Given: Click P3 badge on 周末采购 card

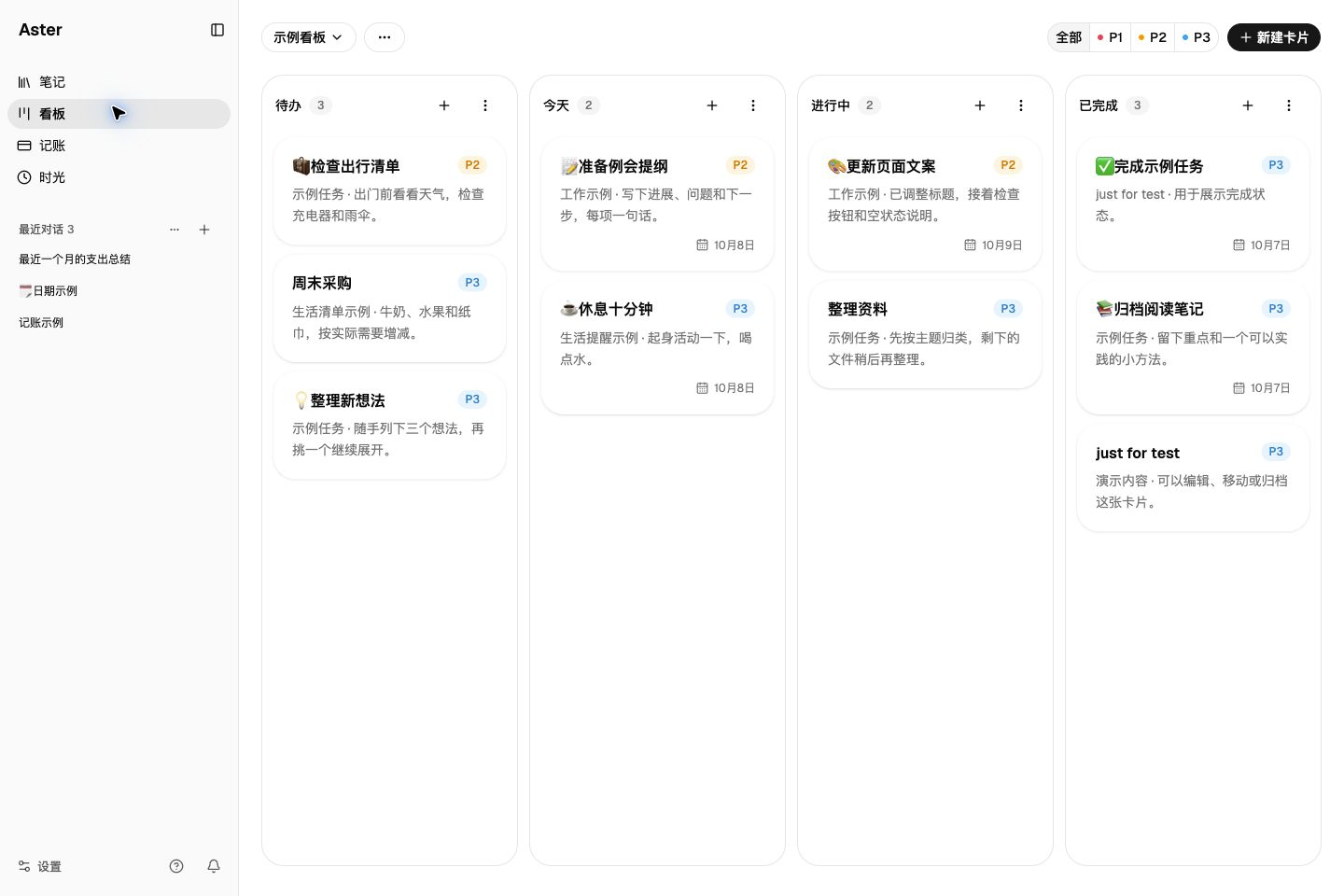Looking at the screenshot, I should [472, 282].
